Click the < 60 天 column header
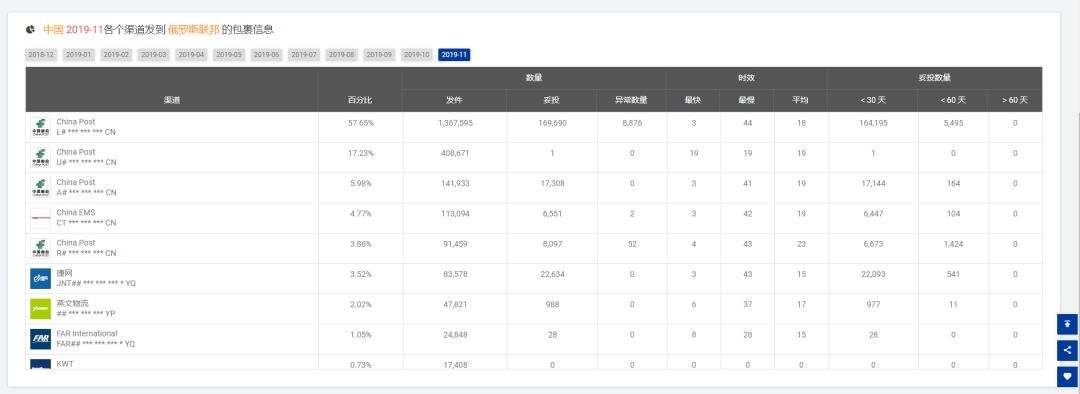 pyautogui.click(x=953, y=101)
